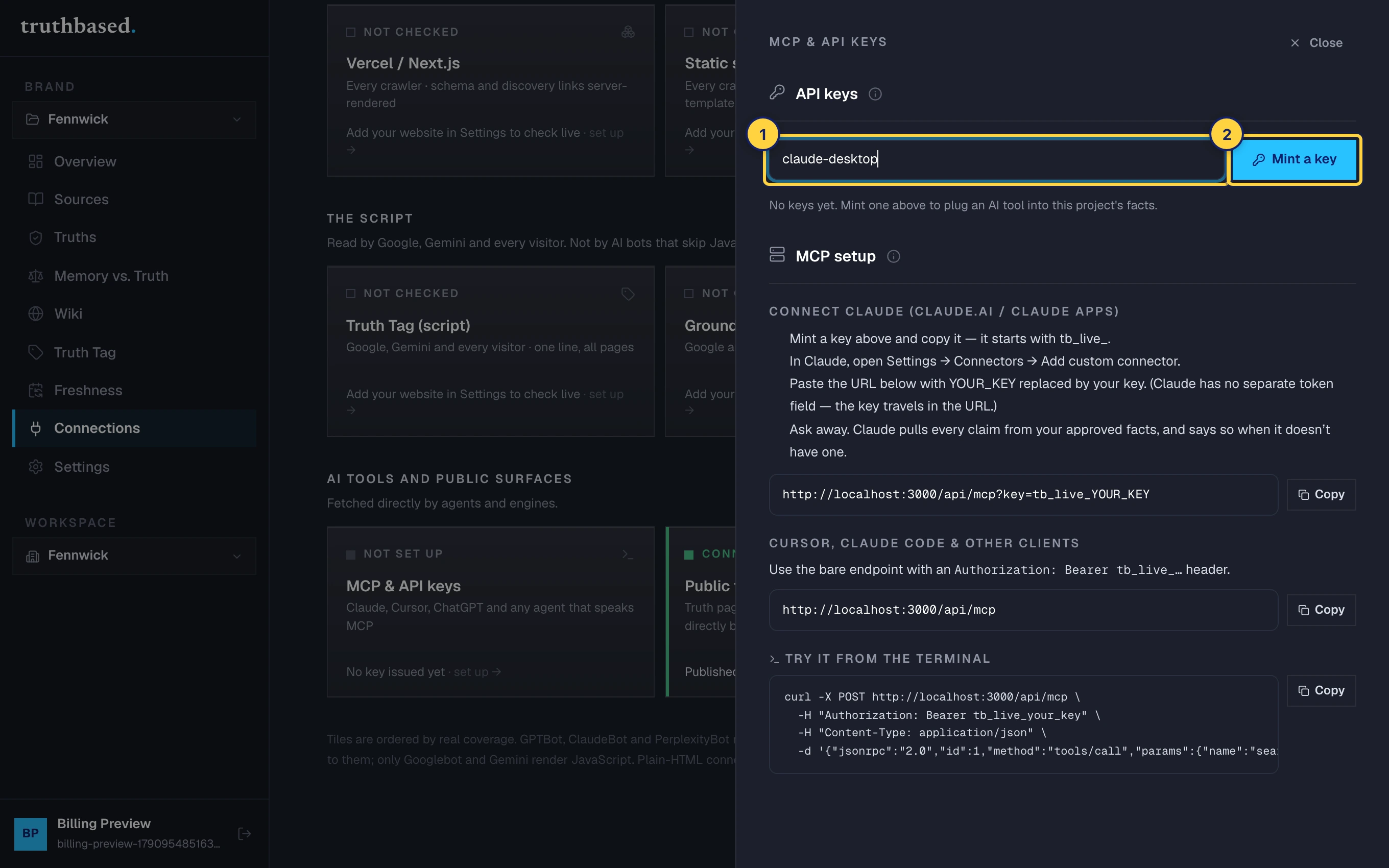This screenshot has height=868, width=1389.
Task: Copy the bare MCP endpoint URL
Action: [x=1321, y=610]
